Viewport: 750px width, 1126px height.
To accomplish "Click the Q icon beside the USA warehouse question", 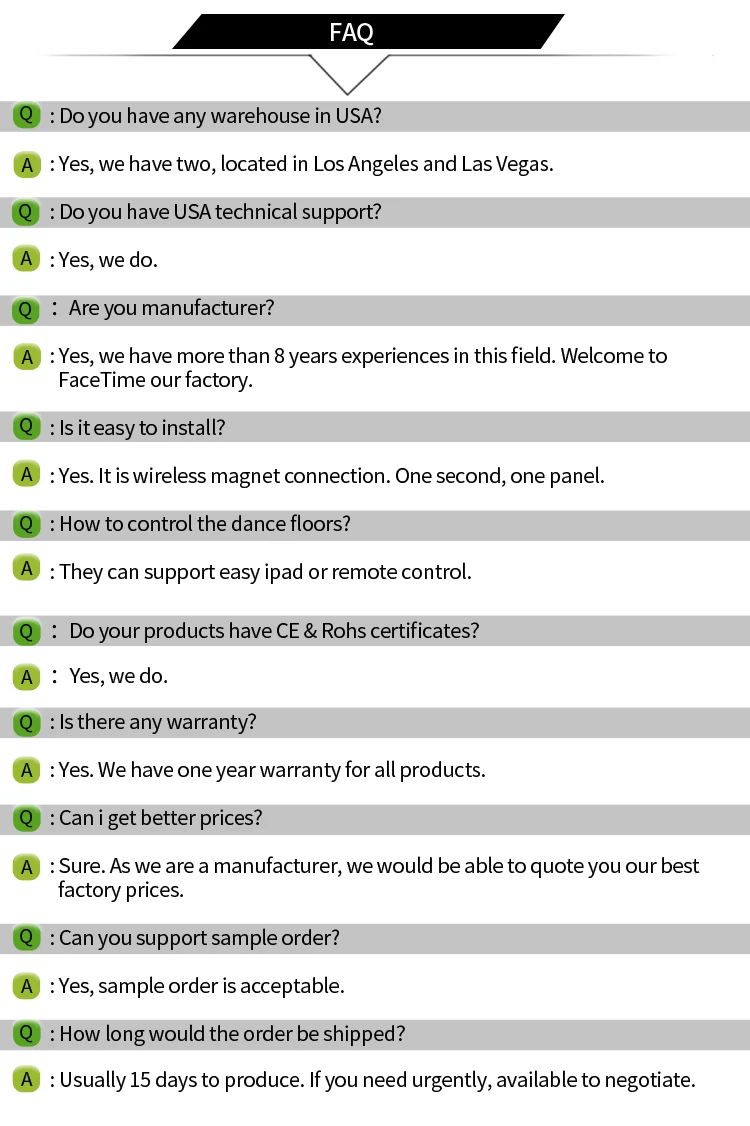I will 26,115.
